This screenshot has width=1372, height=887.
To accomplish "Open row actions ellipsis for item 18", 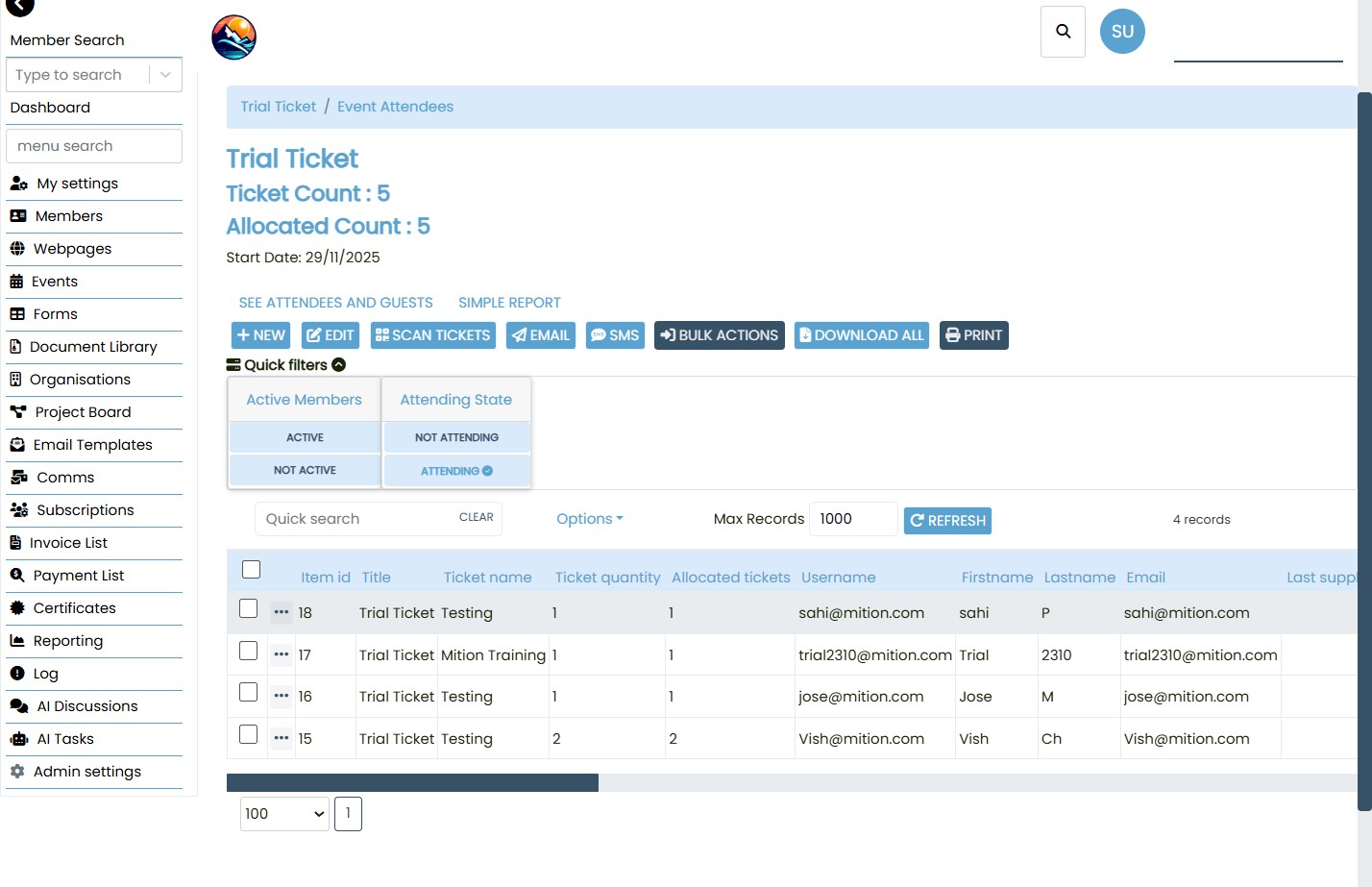I will (281, 612).
